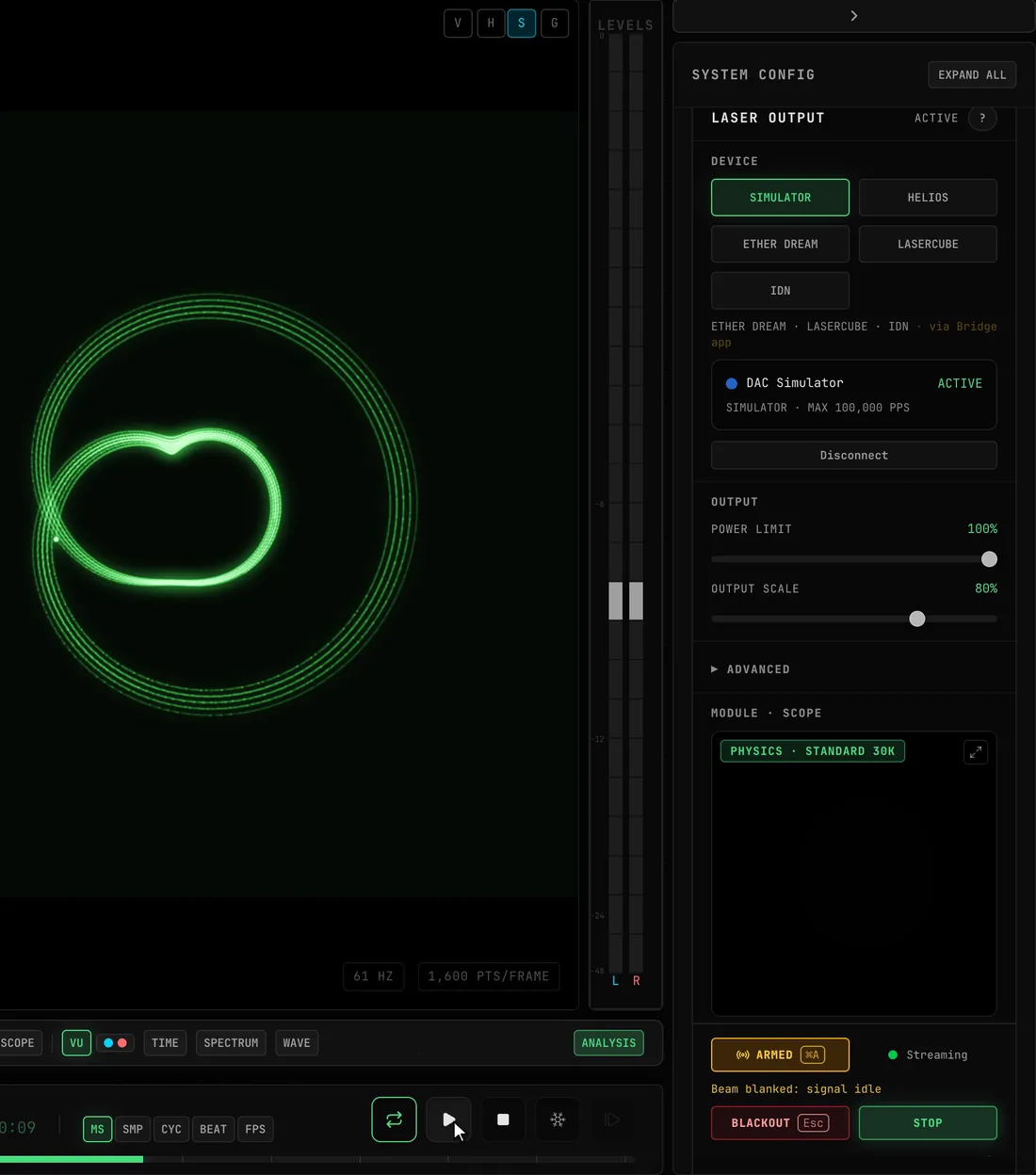Click the play button

point(448,1119)
